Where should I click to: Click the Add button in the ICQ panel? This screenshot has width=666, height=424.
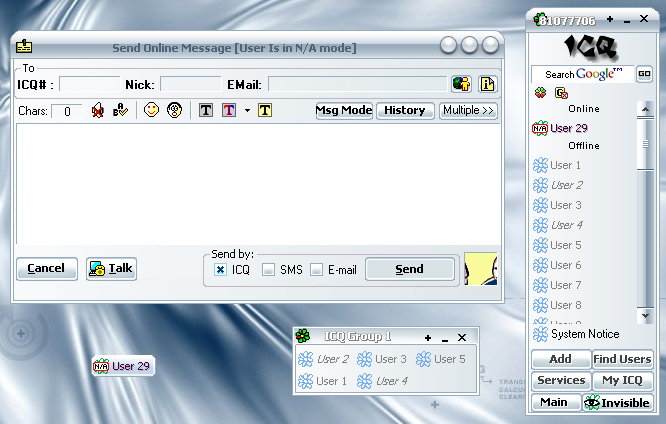tap(561, 359)
